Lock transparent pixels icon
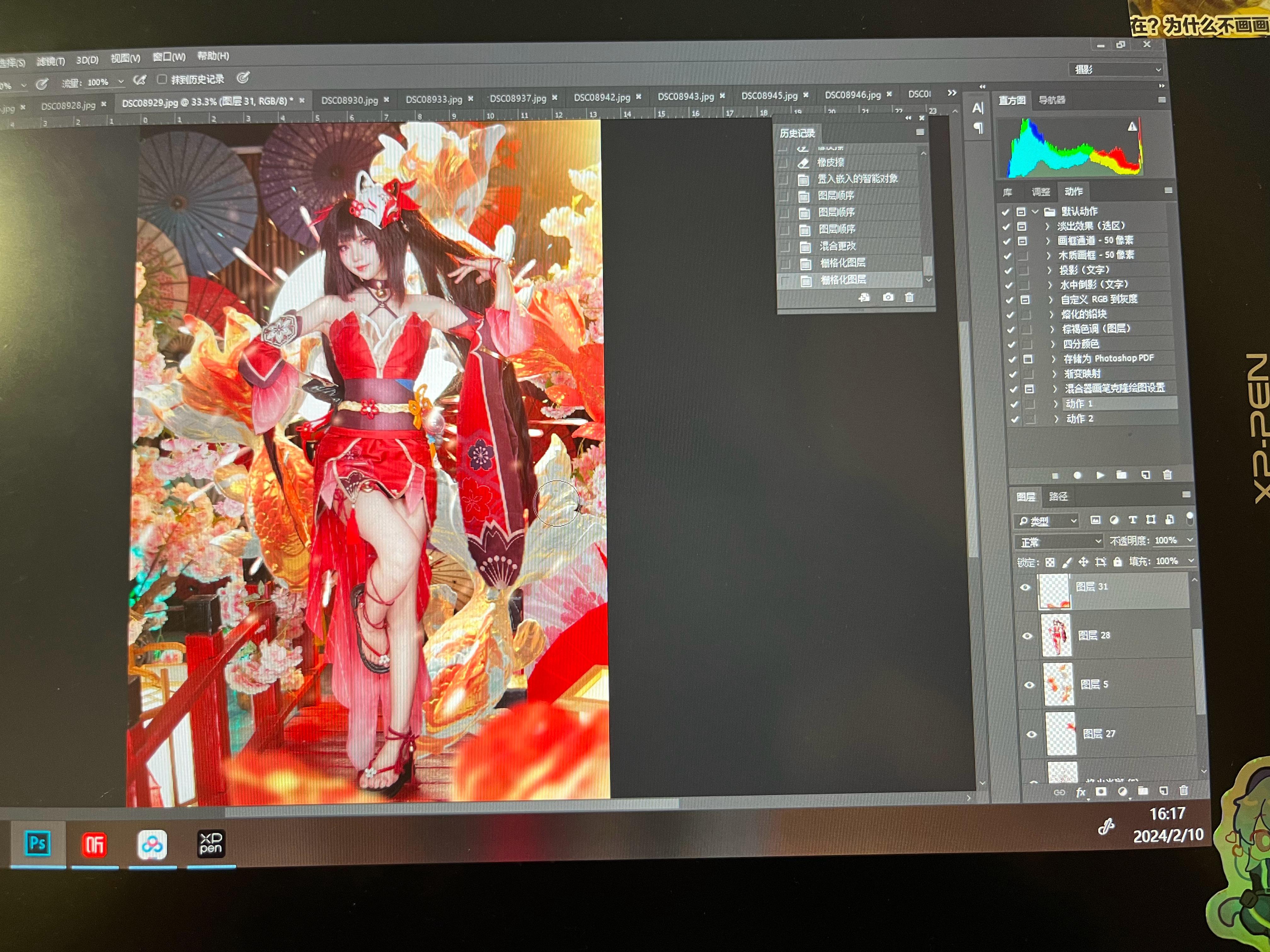 [x=1050, y=562]
